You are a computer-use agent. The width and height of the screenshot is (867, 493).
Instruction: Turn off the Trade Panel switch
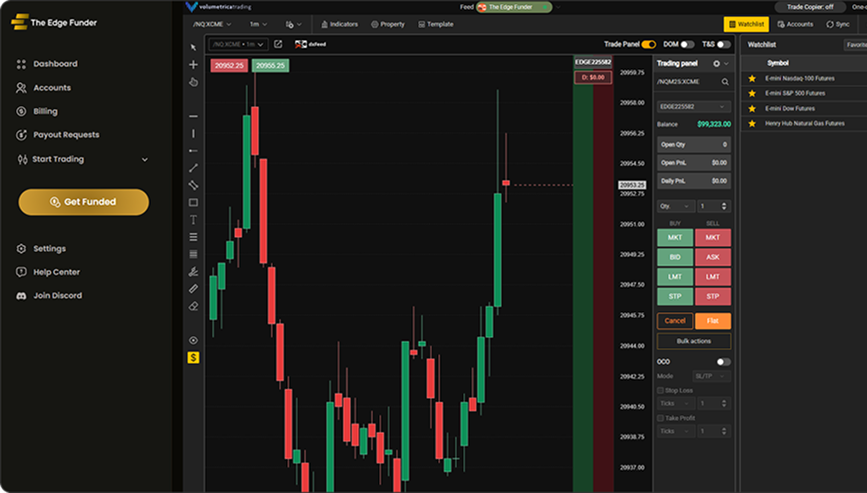click(x=649, y=44)
